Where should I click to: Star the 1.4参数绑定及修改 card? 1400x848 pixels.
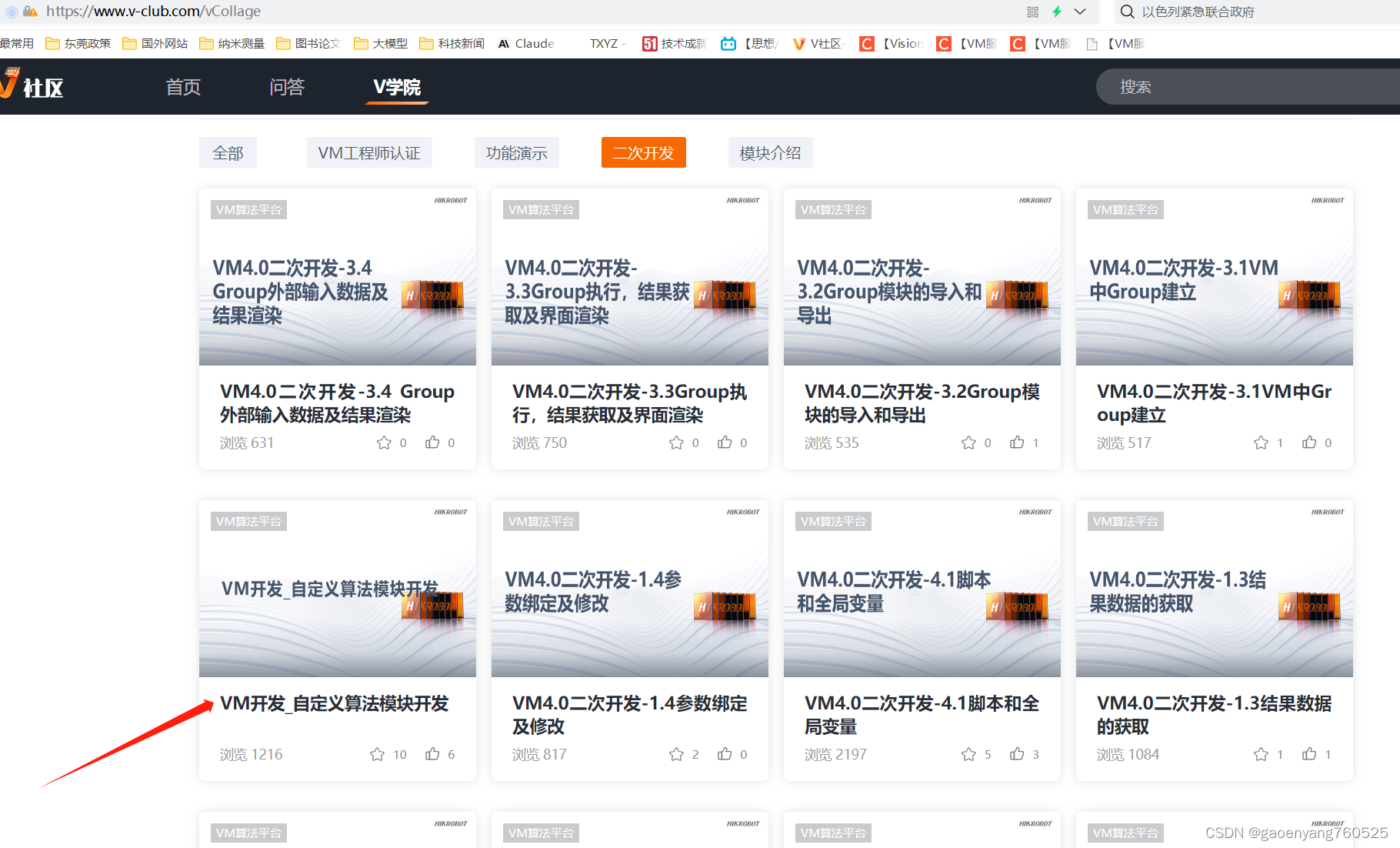click(x=676, y=754)
